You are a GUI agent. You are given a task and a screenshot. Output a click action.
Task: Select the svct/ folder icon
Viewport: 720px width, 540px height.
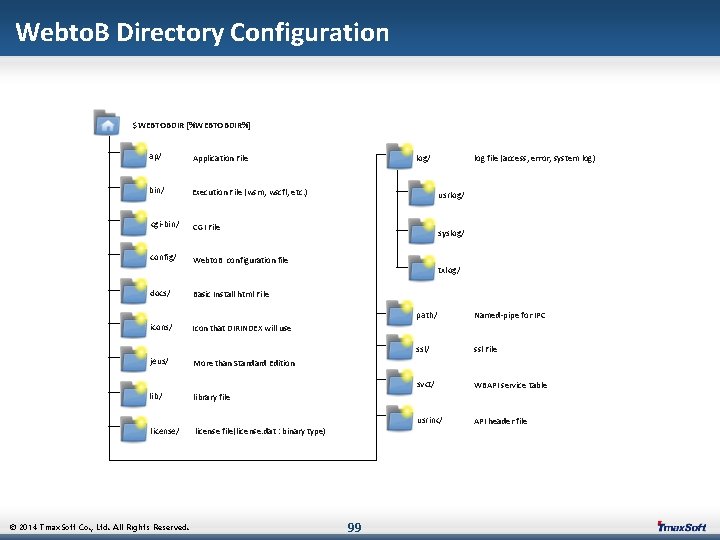(x=399, y=382)
